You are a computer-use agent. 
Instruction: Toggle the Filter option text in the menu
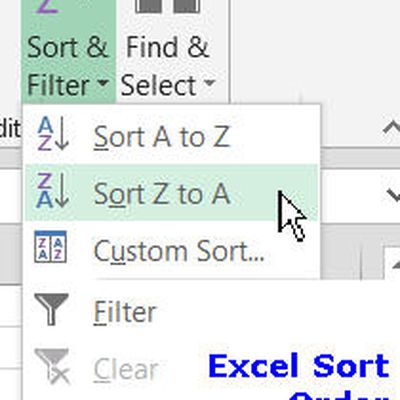125,312
